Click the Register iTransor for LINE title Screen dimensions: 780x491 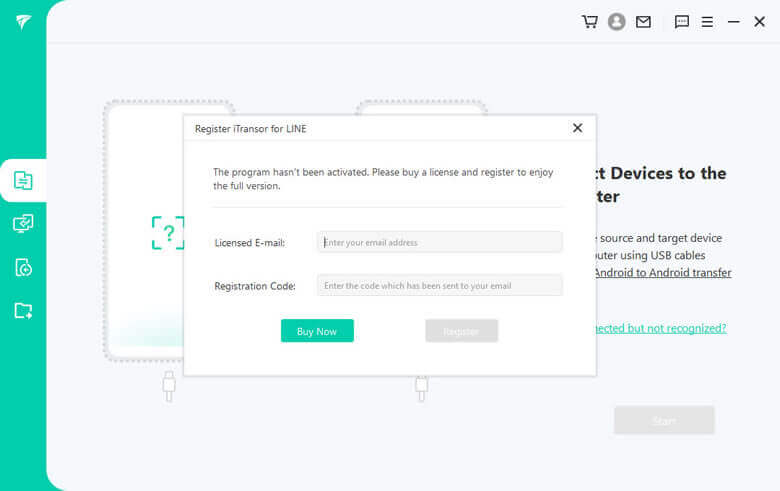250,129
